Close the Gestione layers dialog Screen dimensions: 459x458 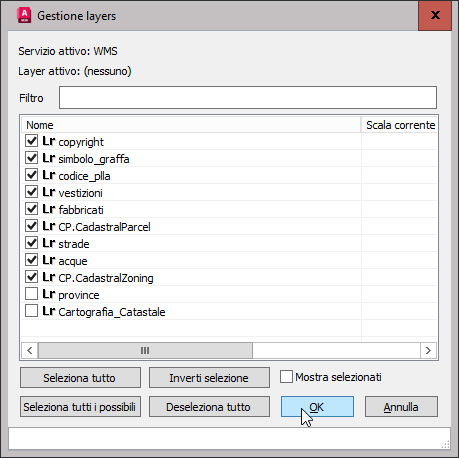click(435, 15)
